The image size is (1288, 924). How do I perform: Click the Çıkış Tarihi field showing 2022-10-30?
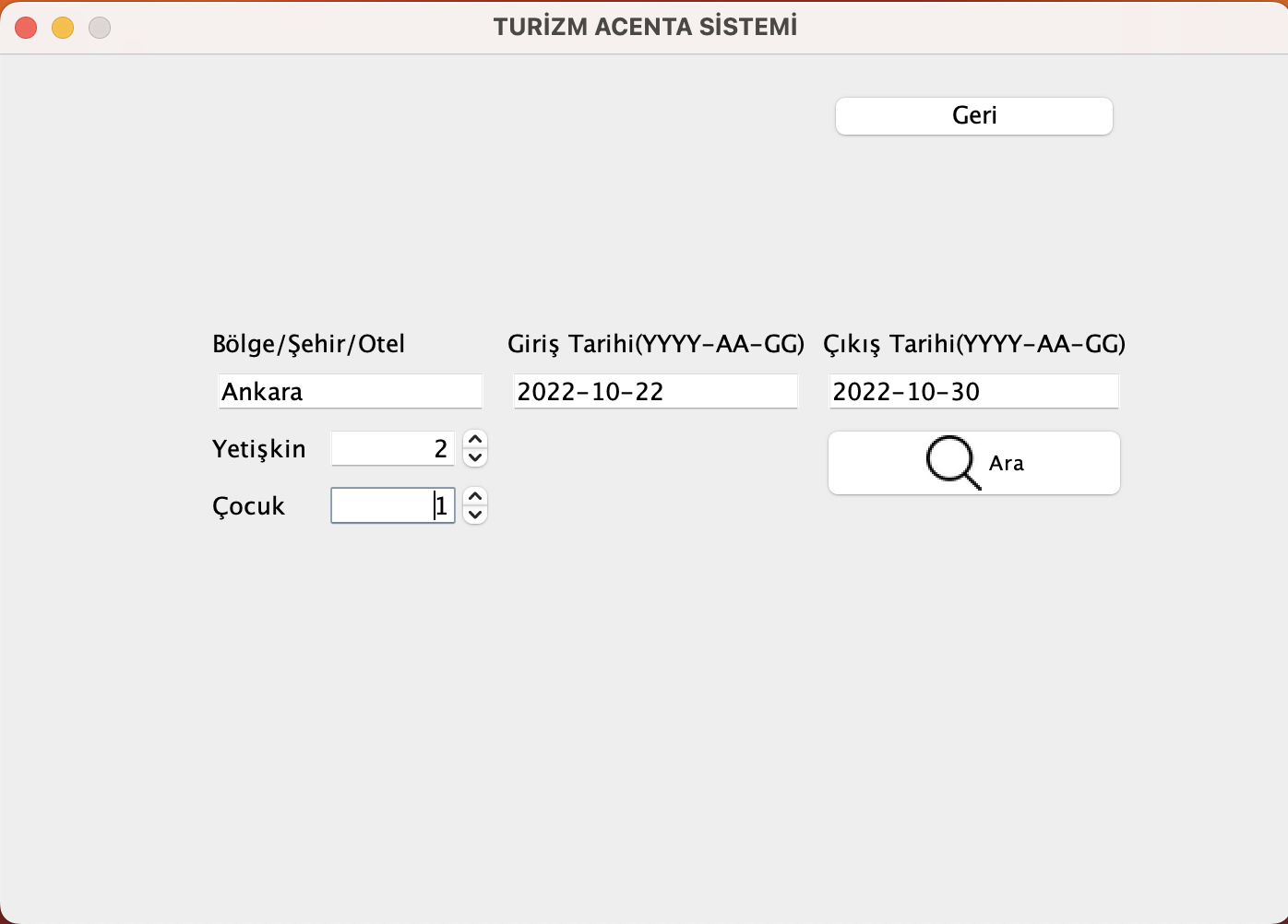(973, 391)
